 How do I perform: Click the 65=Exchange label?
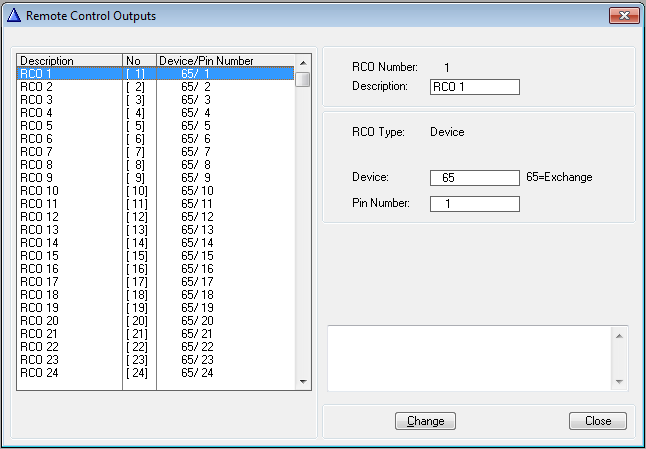(x=559, y=178)
